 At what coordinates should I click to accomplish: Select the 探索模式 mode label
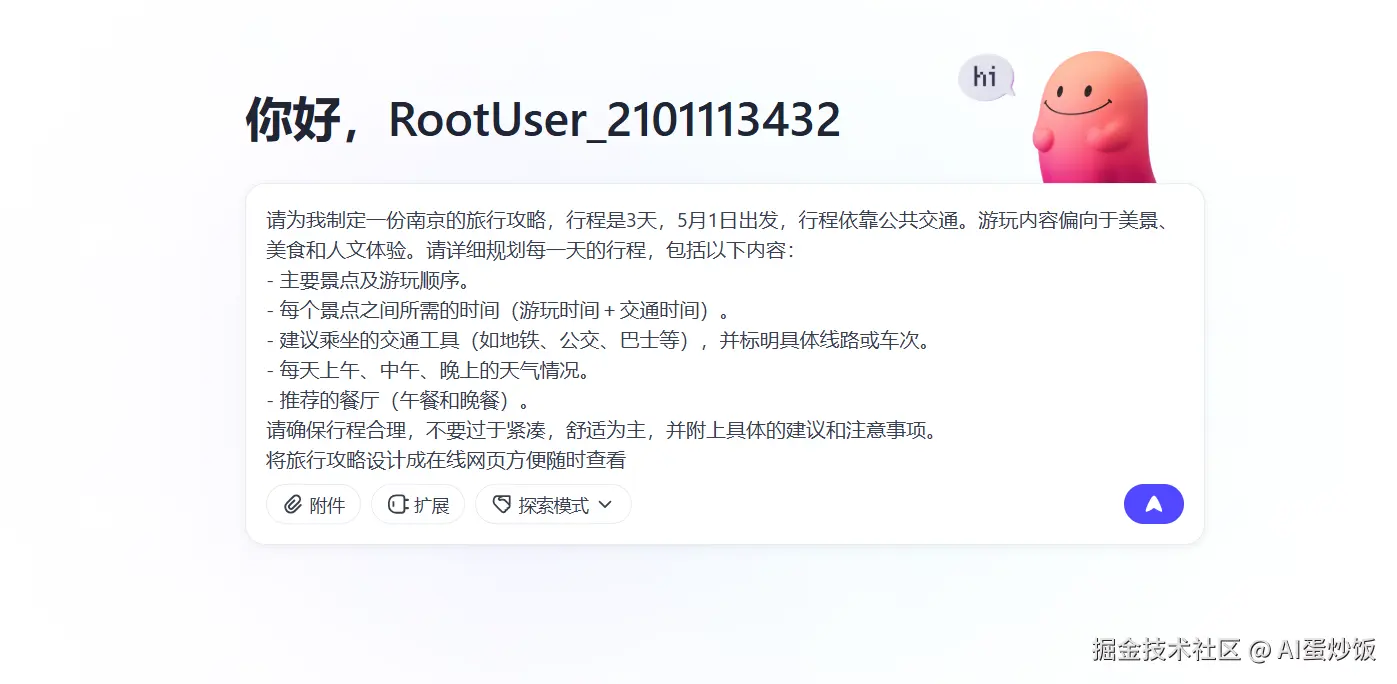[553, 505]
